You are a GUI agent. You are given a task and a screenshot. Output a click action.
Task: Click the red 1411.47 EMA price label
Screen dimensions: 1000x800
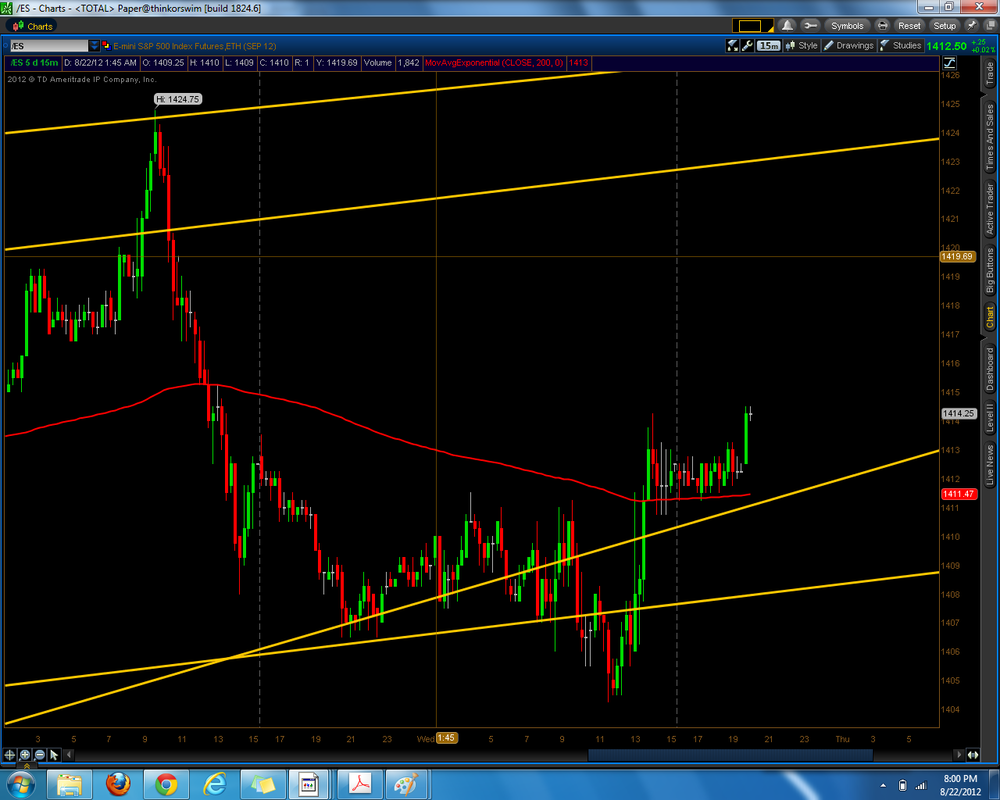point(959,494)
